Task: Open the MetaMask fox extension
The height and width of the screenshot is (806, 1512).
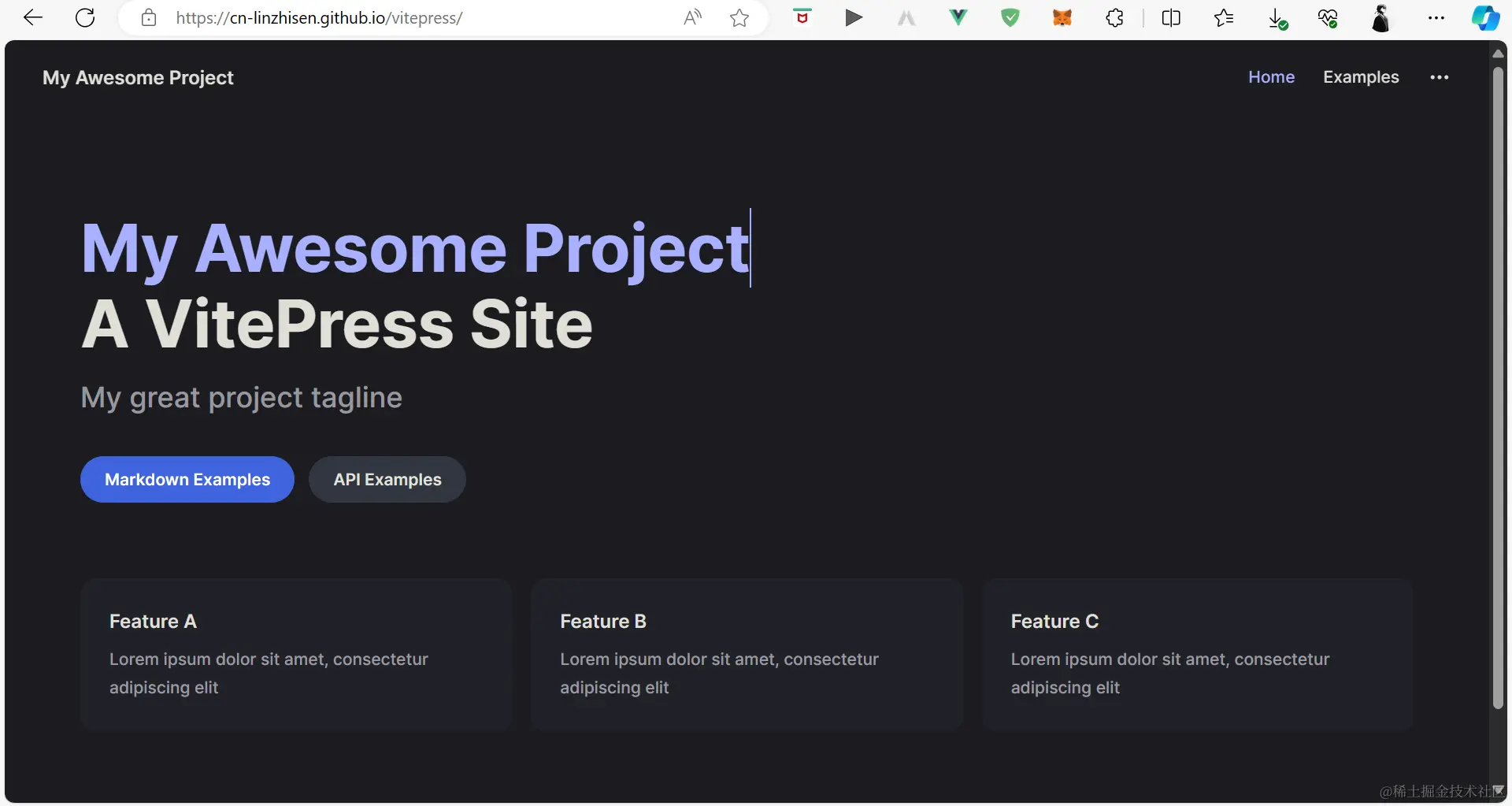Action: 1062,17
